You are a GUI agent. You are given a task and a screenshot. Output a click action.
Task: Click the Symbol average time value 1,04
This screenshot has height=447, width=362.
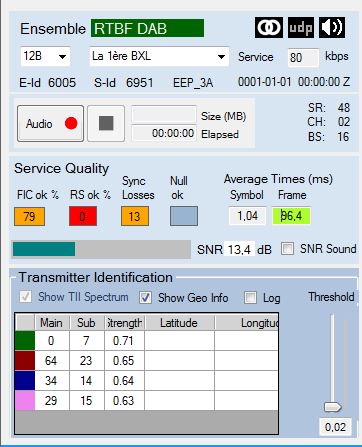click(247, 216)
